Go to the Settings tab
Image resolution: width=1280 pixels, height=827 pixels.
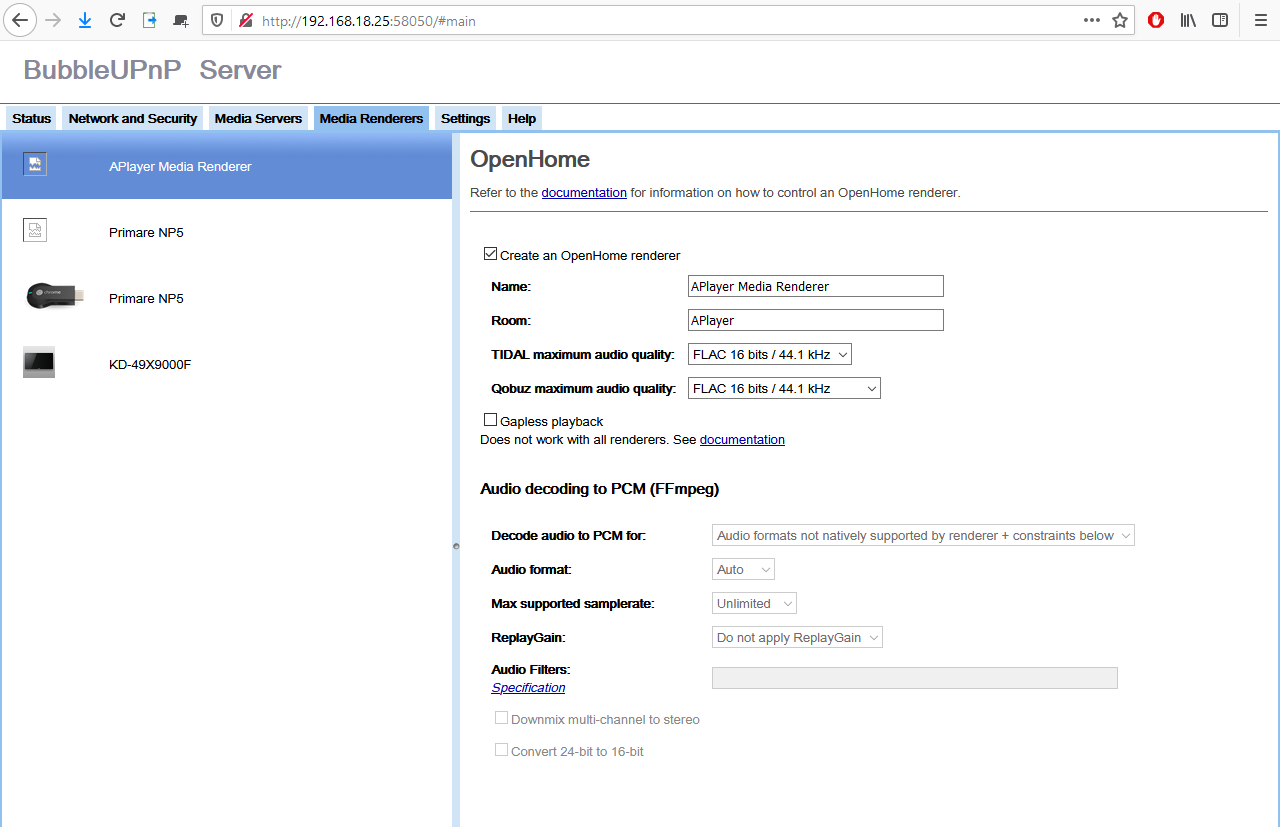click(x=465, y=118)
